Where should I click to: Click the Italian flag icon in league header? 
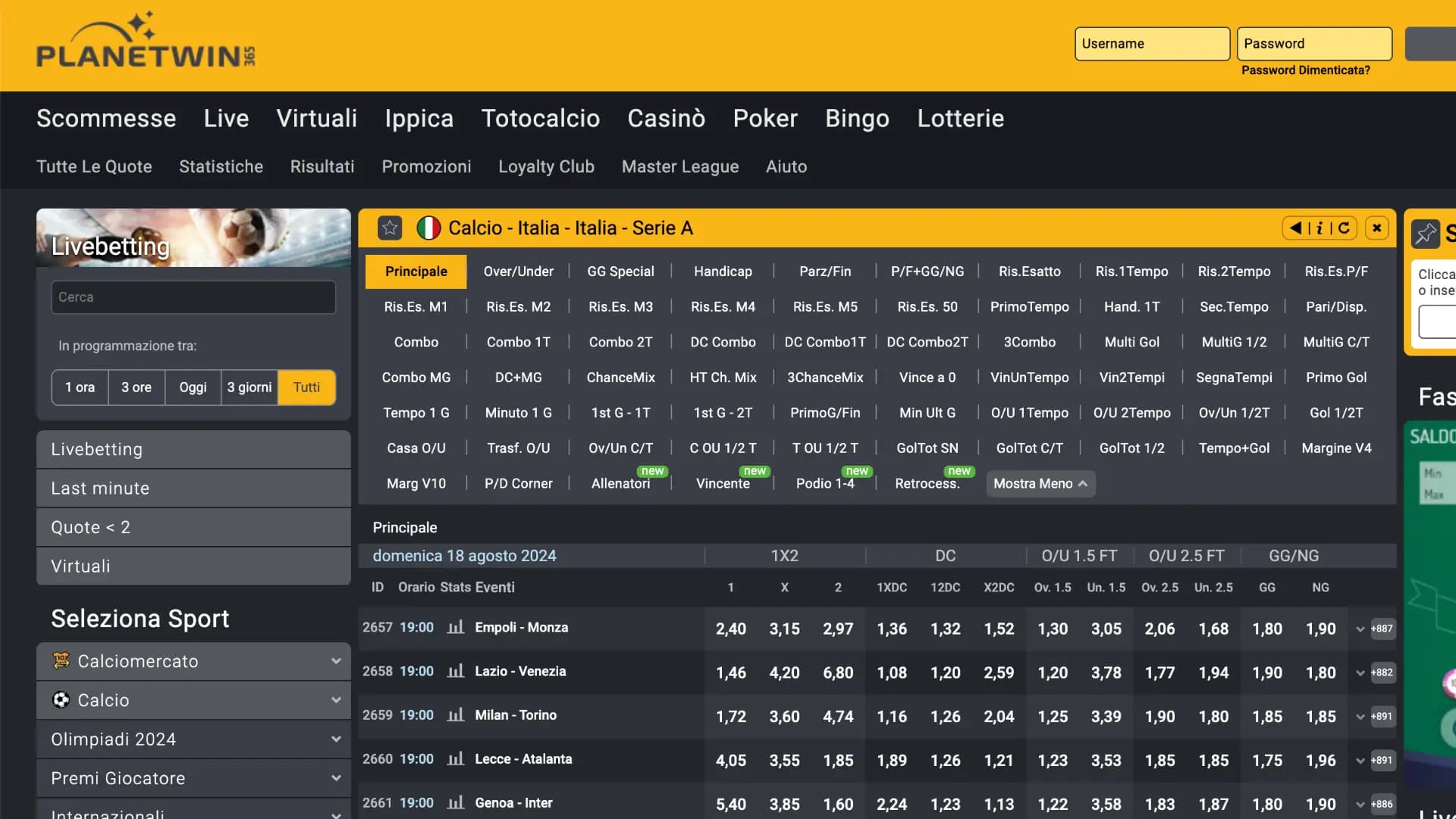pyautogui.click(x=428, y=227)
